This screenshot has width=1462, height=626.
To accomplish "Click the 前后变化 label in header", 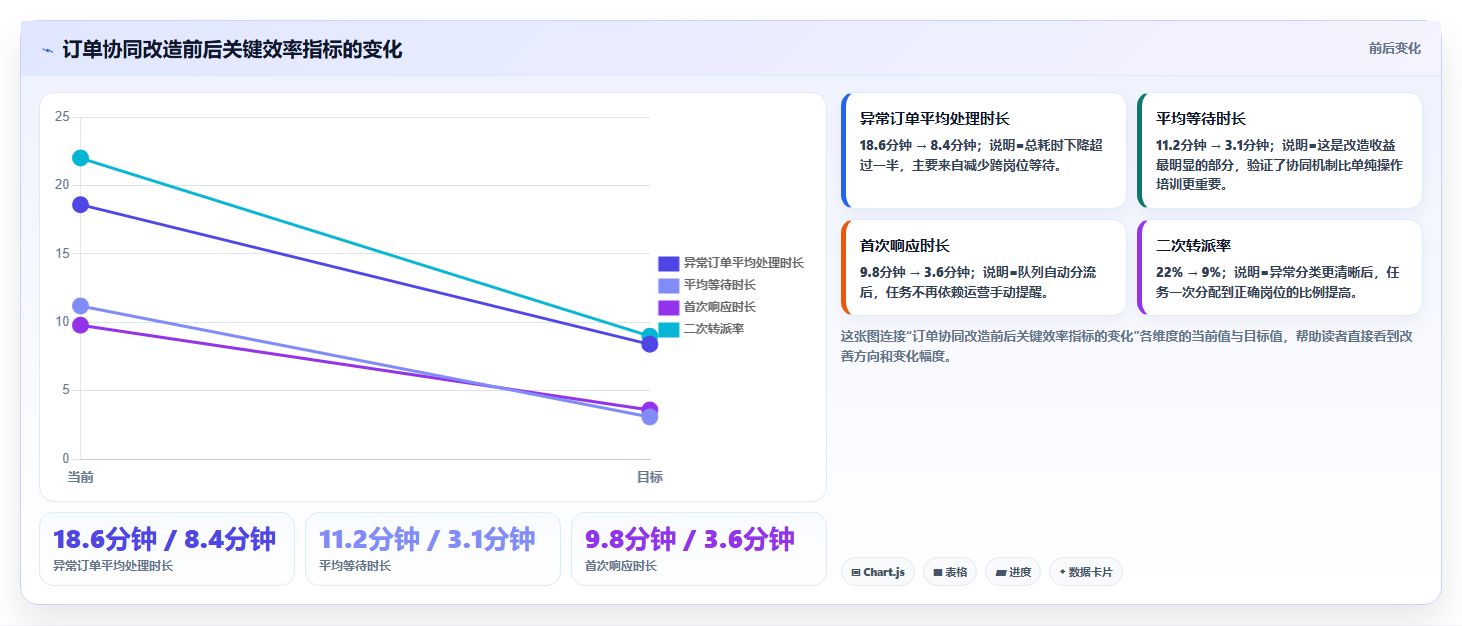I will pos(1394,49).
